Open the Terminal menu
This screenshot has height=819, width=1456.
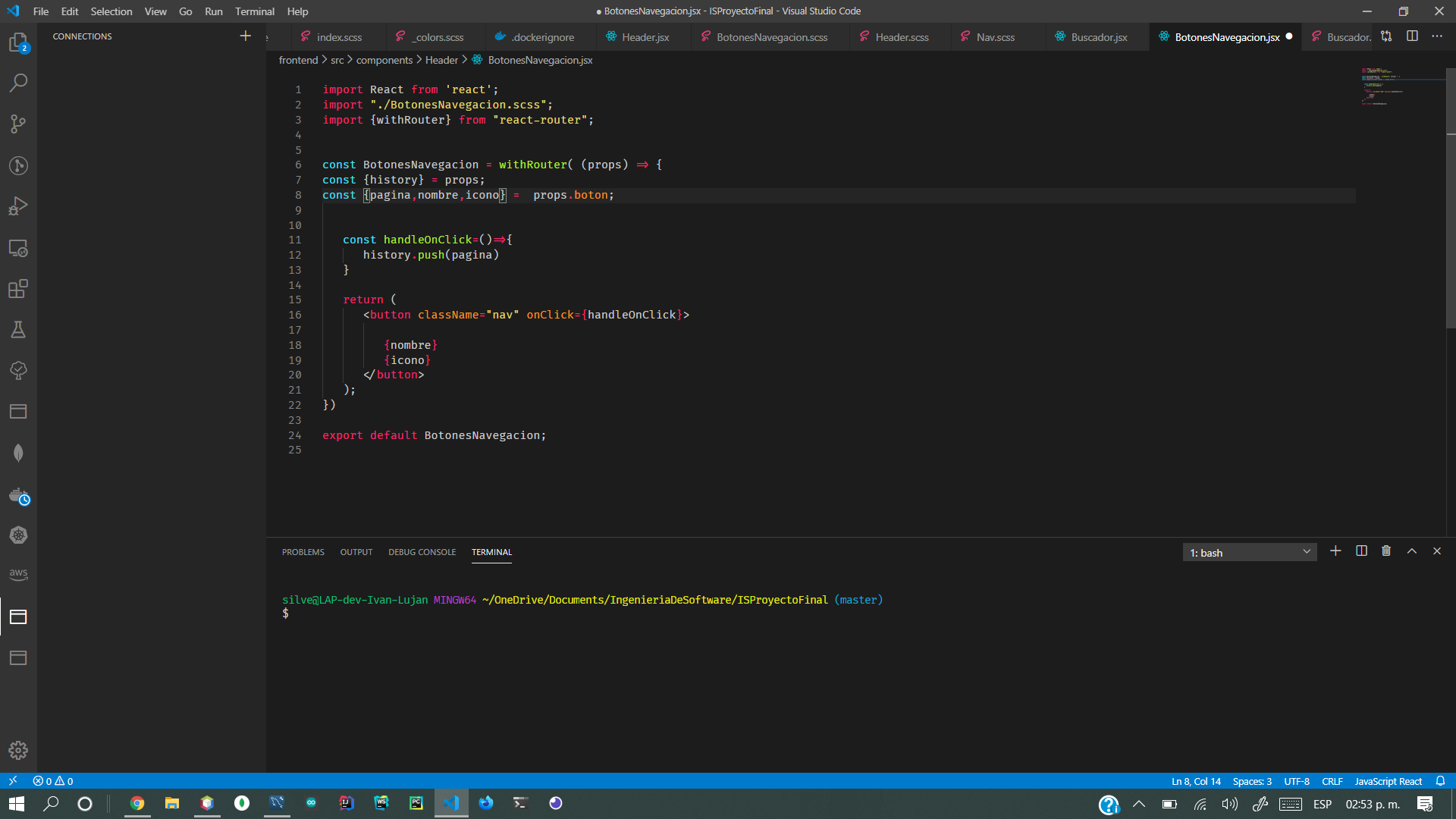click(x=254, y=11)
